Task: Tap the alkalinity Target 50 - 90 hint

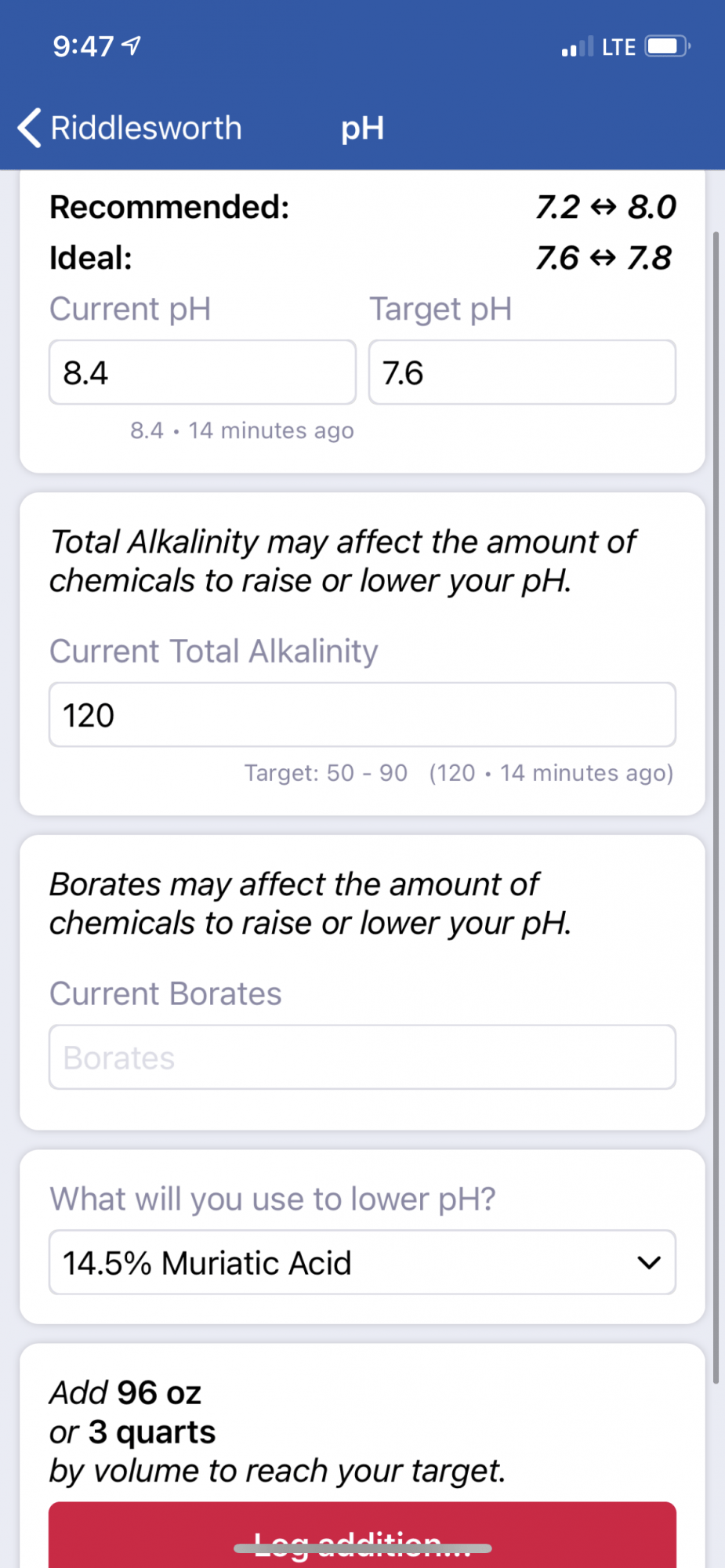Action: 326,773
